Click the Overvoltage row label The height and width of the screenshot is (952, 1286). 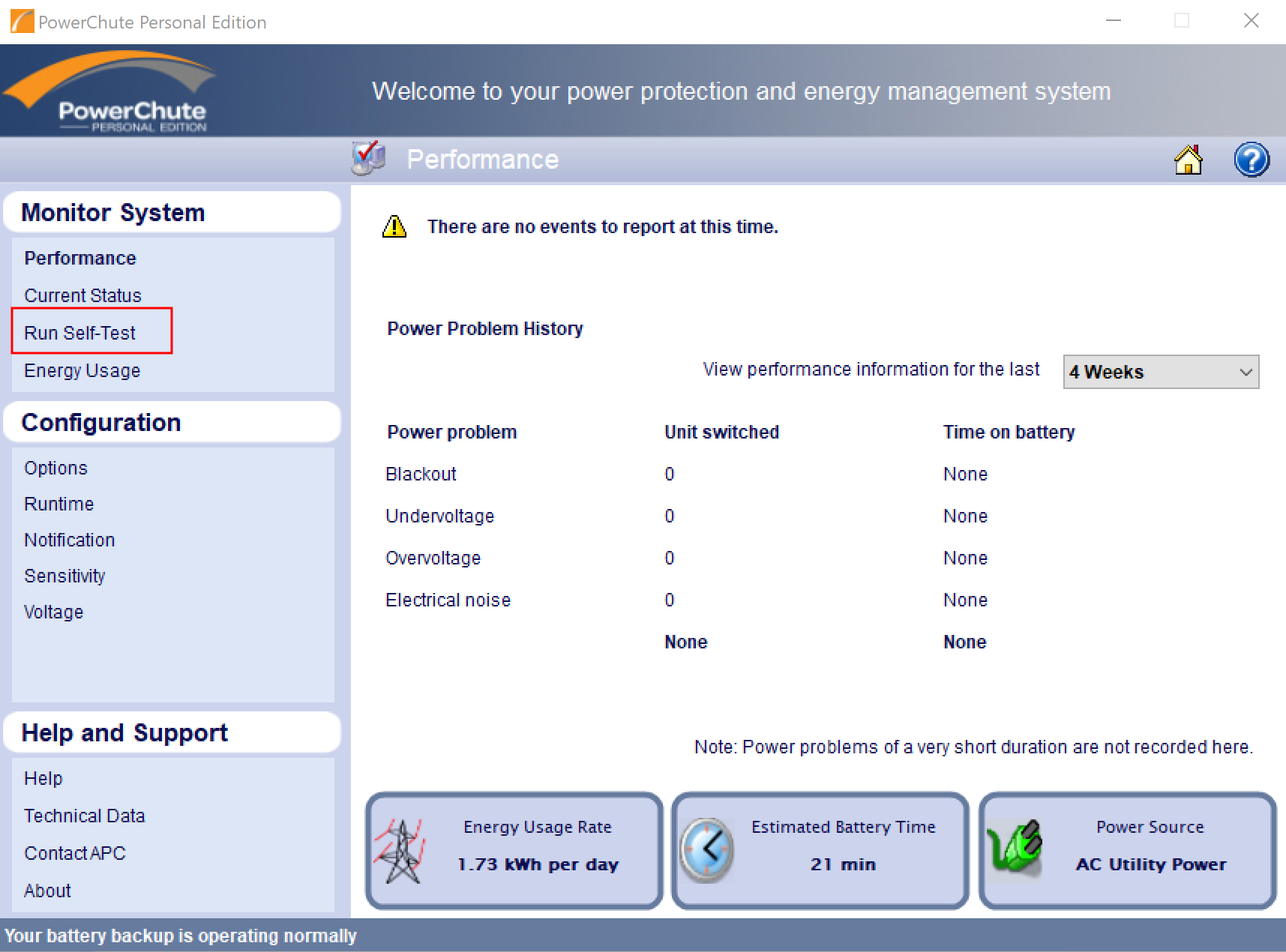[433, 558]
